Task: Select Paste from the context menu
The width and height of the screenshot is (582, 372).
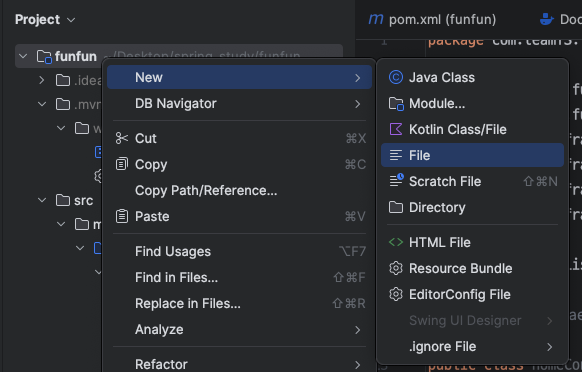Action: click(239, 216)
